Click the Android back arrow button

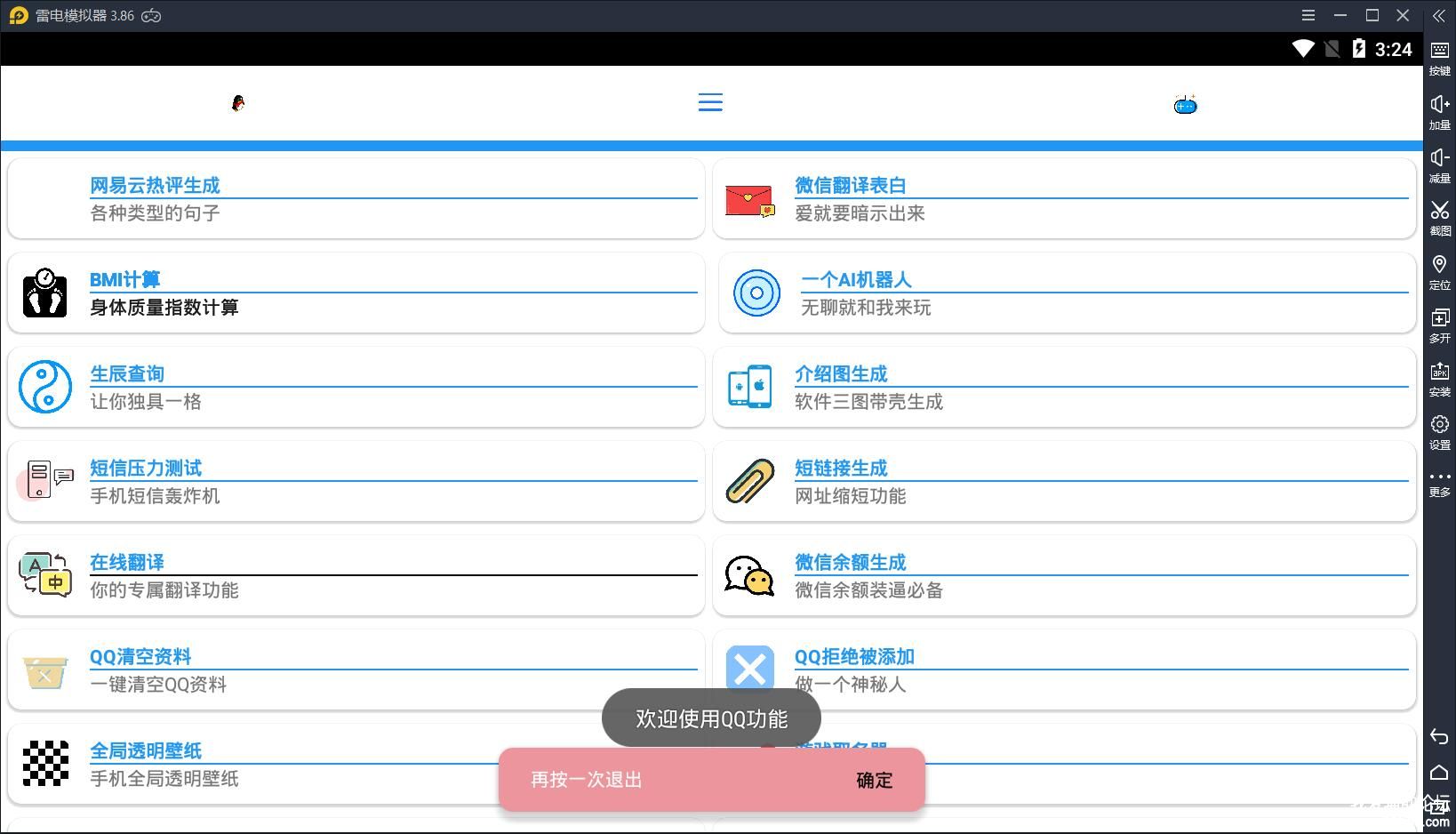(1439, 736)
